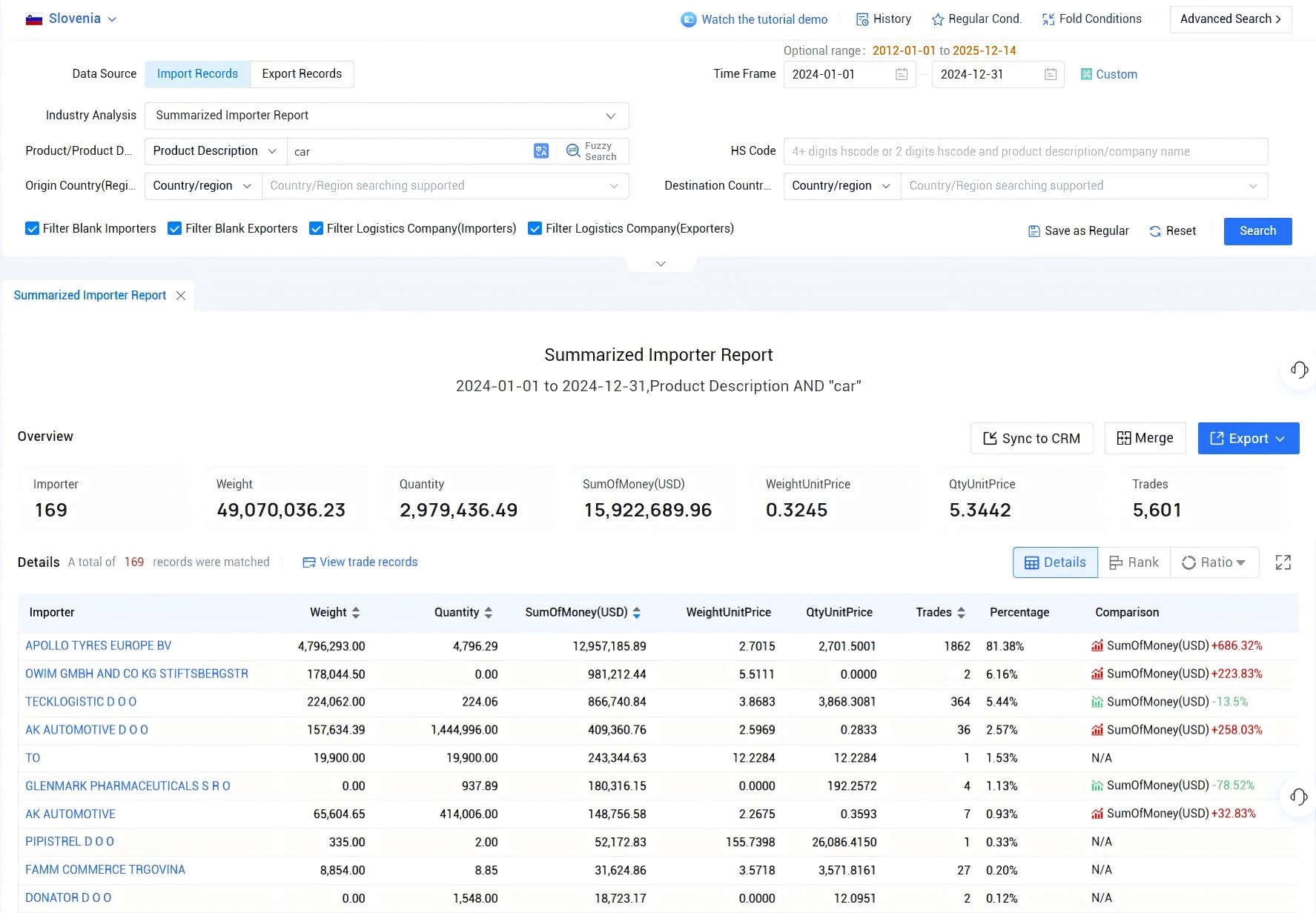This screenshot has height=913, width=1316.
Task: Click the translate icon in product field
Action: click(541, 151)
